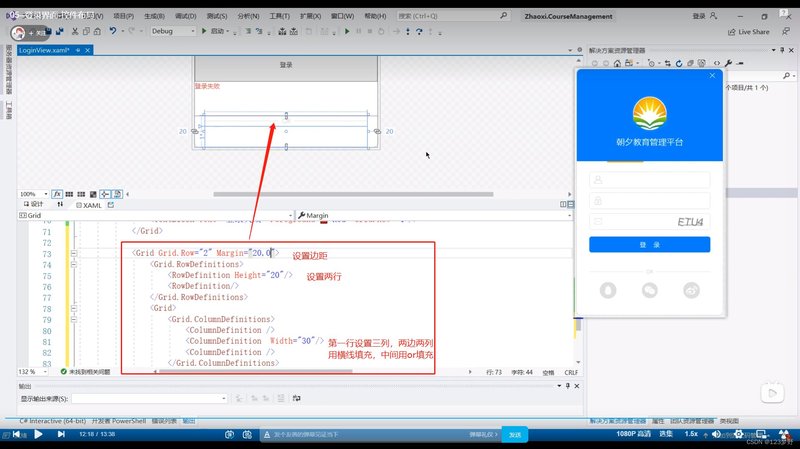Viewport: 800px width, 449px height.
Task: Open the Extensions (X) menu
Action: [311, 16]
